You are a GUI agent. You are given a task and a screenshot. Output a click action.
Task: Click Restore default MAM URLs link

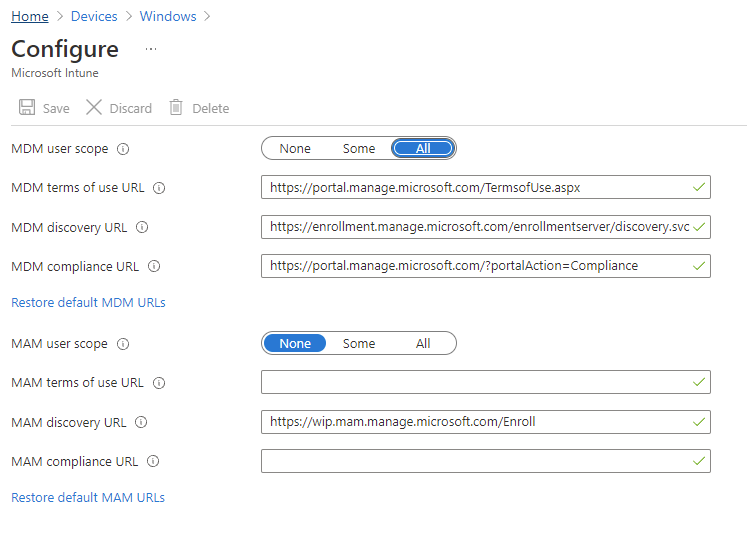click(88, 497)
